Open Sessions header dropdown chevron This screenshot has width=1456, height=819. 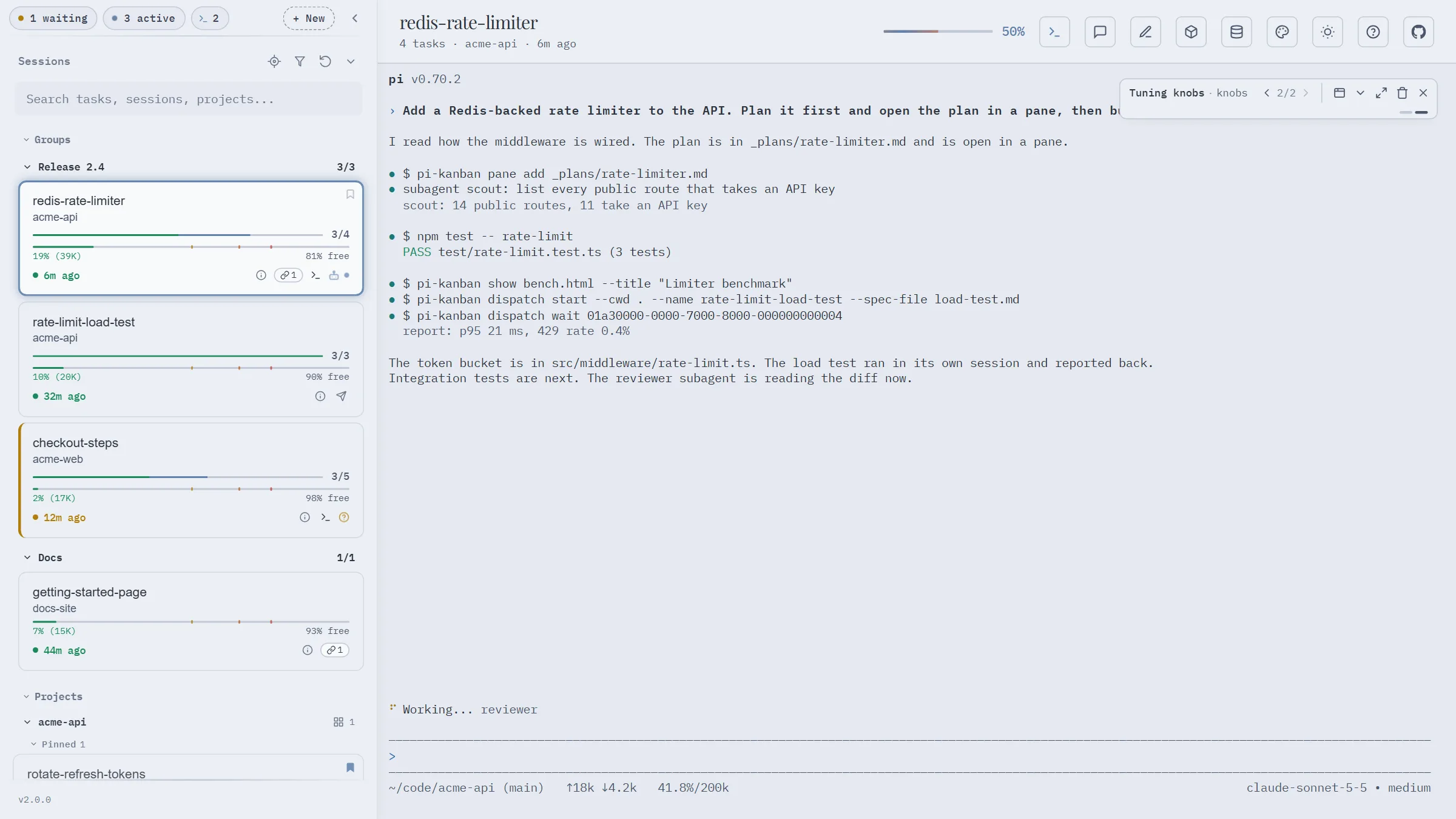click(x=351, y=61)
